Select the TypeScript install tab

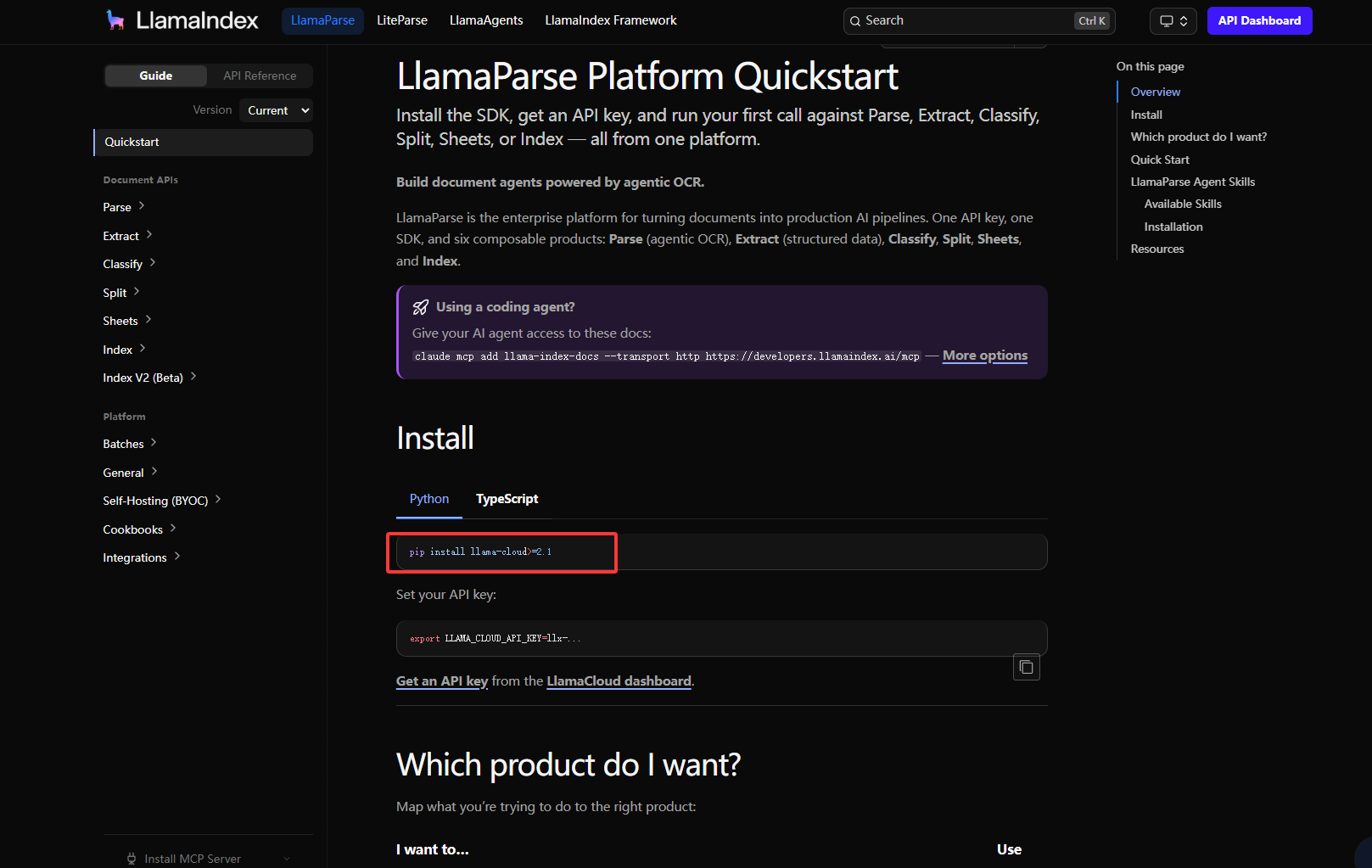click(507, 499)
